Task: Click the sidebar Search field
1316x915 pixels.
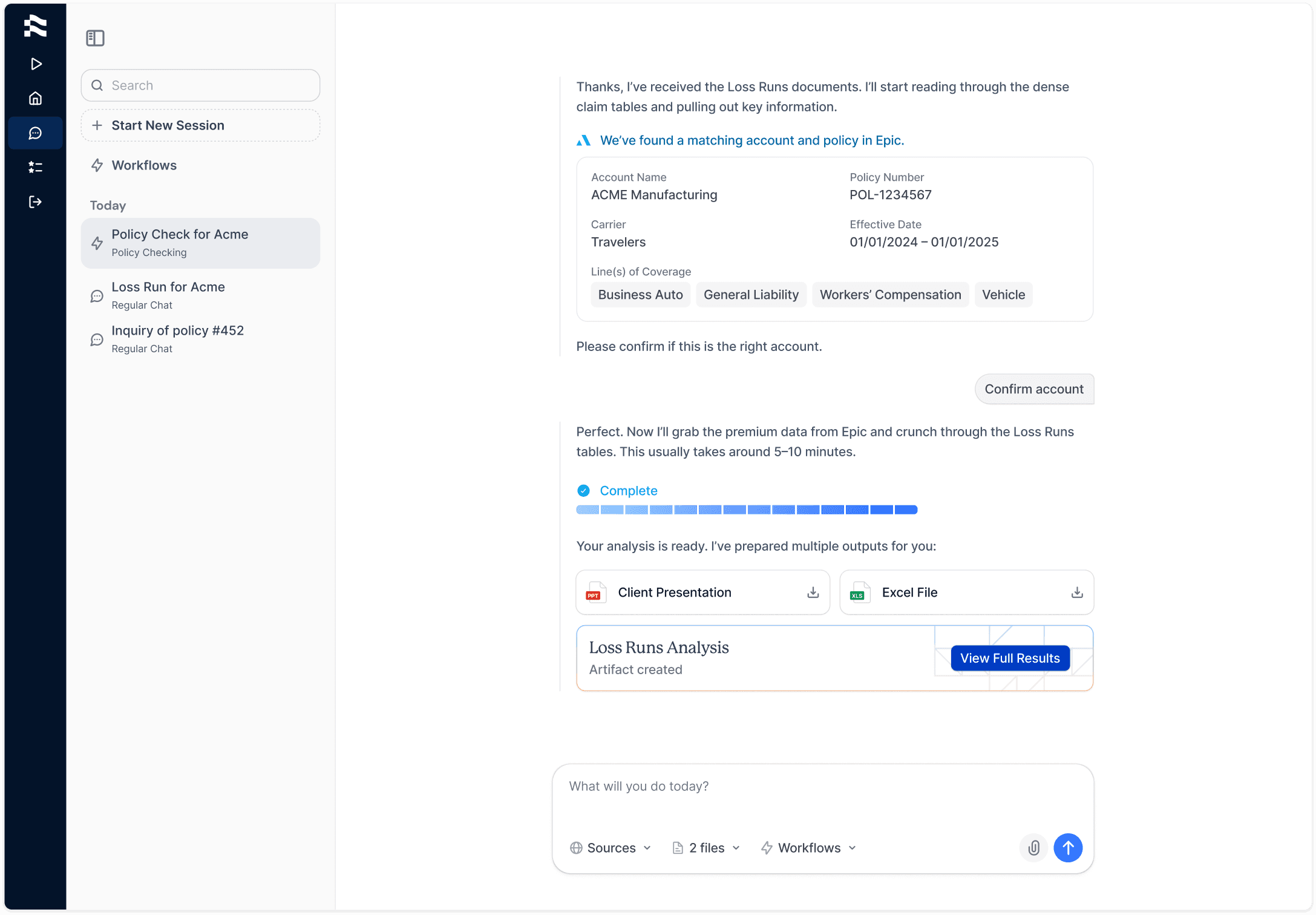Action: (x=200, y=85)
